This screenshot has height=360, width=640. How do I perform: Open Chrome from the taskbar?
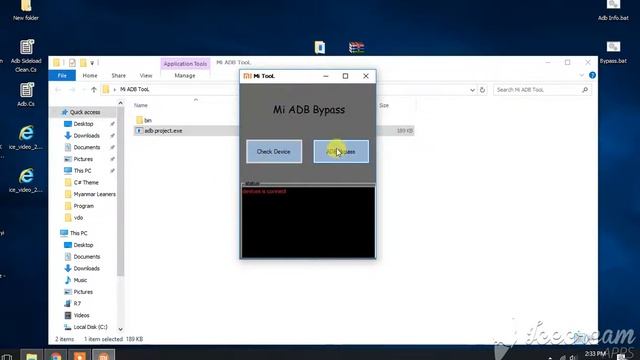[56, 355]
